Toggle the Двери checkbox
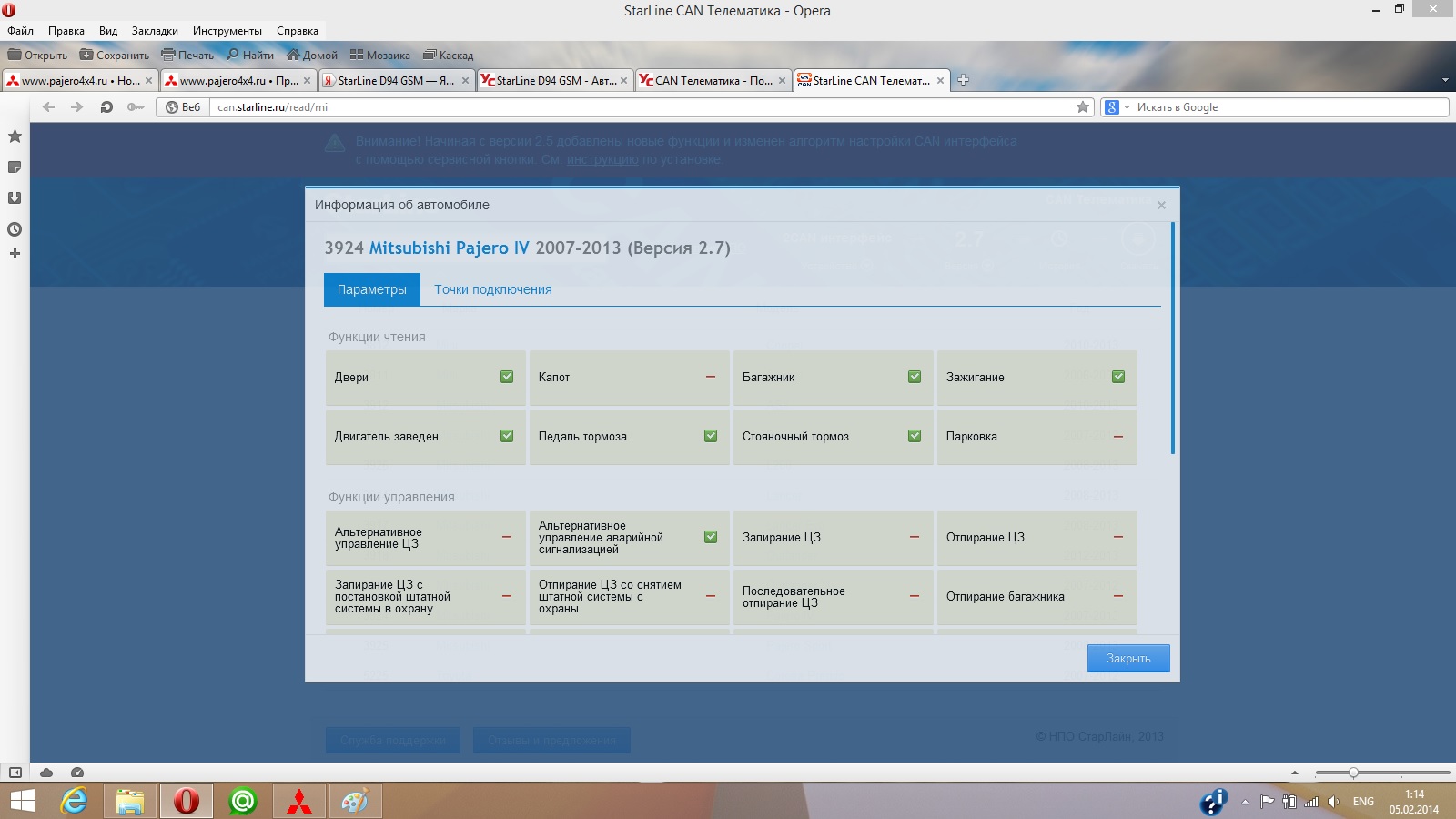The image size is (1456, 819). click(507, 377)
